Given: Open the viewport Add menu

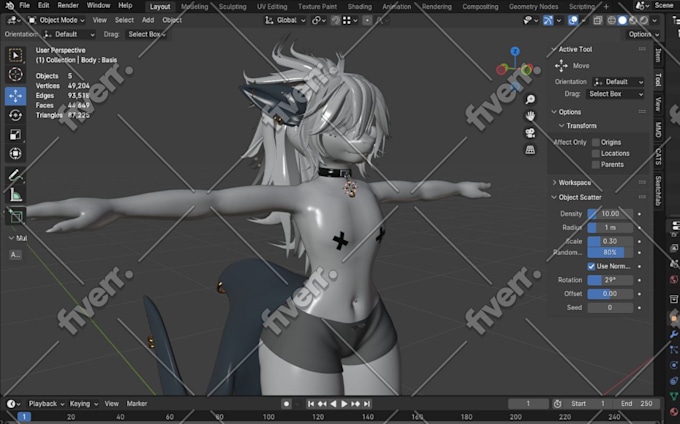Looking at the screenshot, I should (148, 20).
